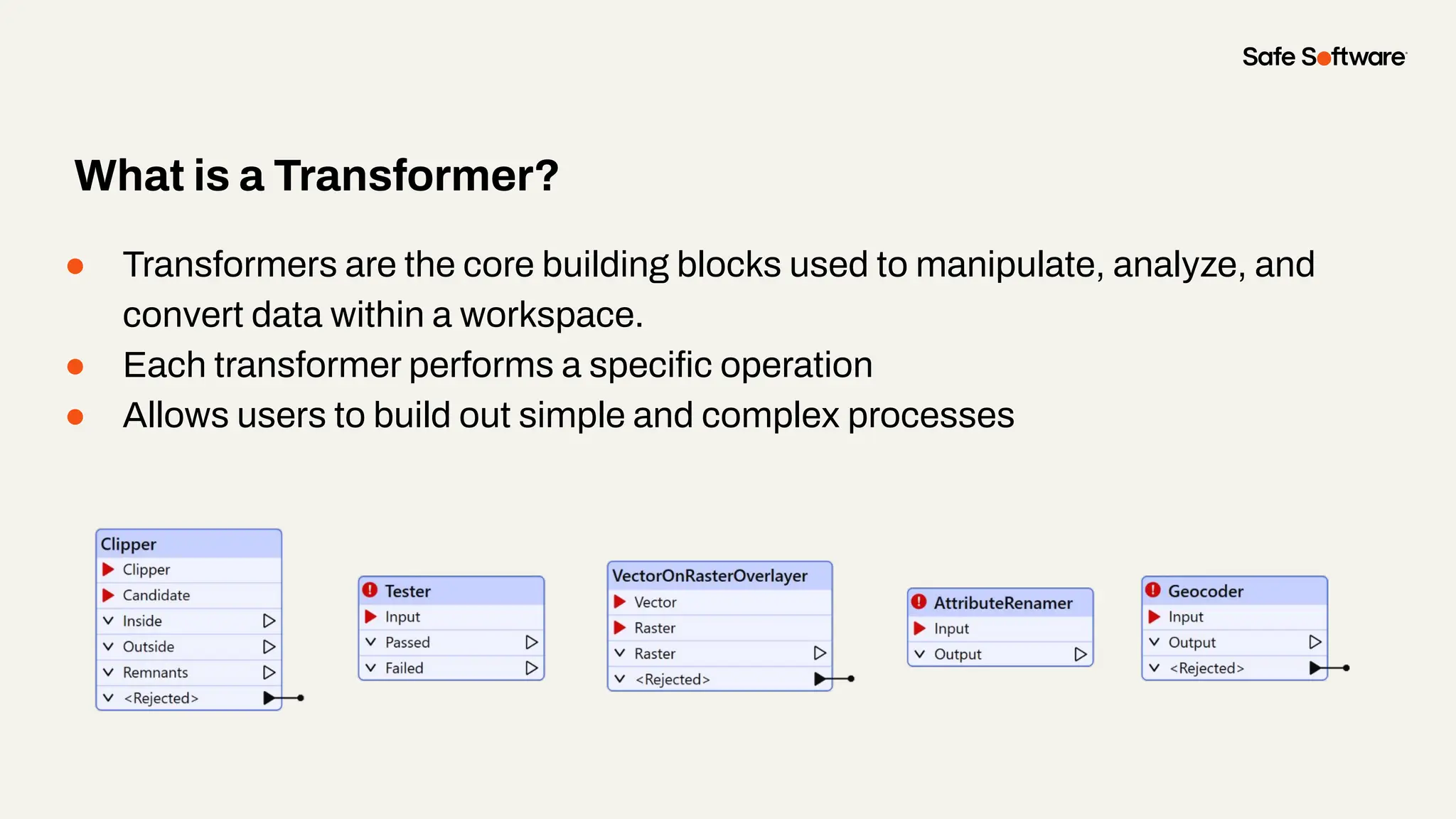Select the Clipper transformer title bar
The image size is (1456, 819).
188,544
